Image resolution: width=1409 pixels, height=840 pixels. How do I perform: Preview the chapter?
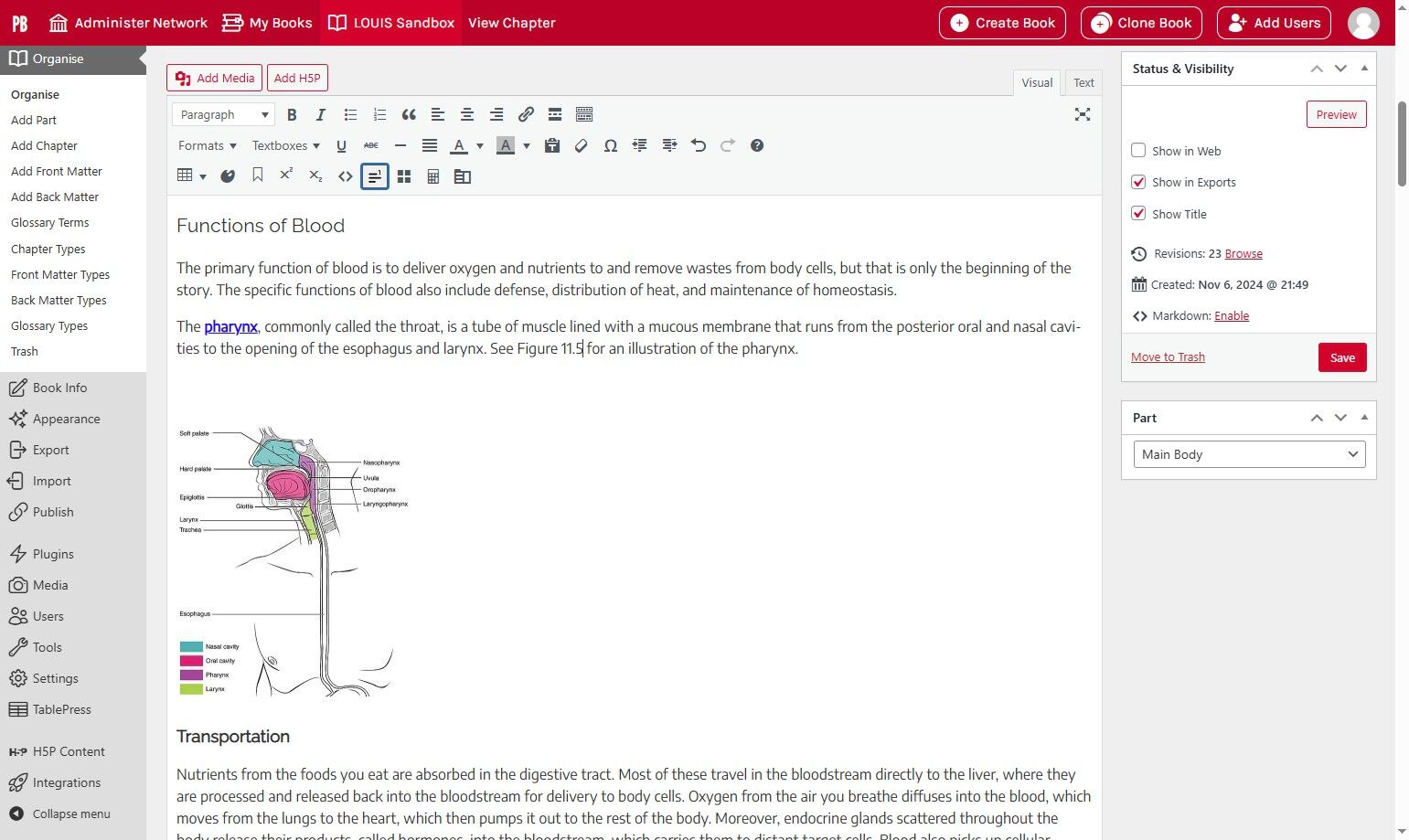1336,114
